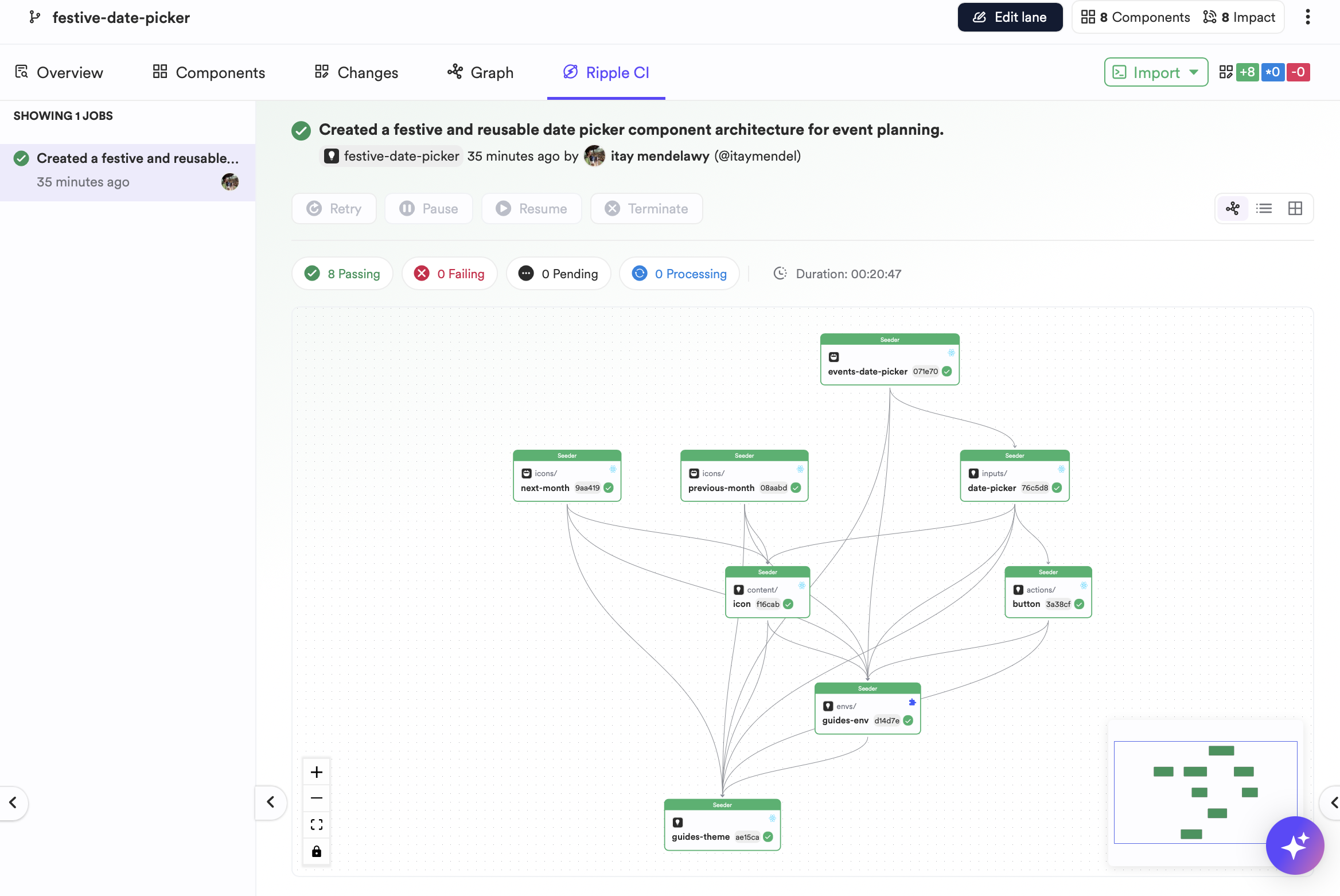The width and height of the screenshot is (1340, 896).
Task: Click the env plugin icon on guides-env
Action: [x=912, y=702]
